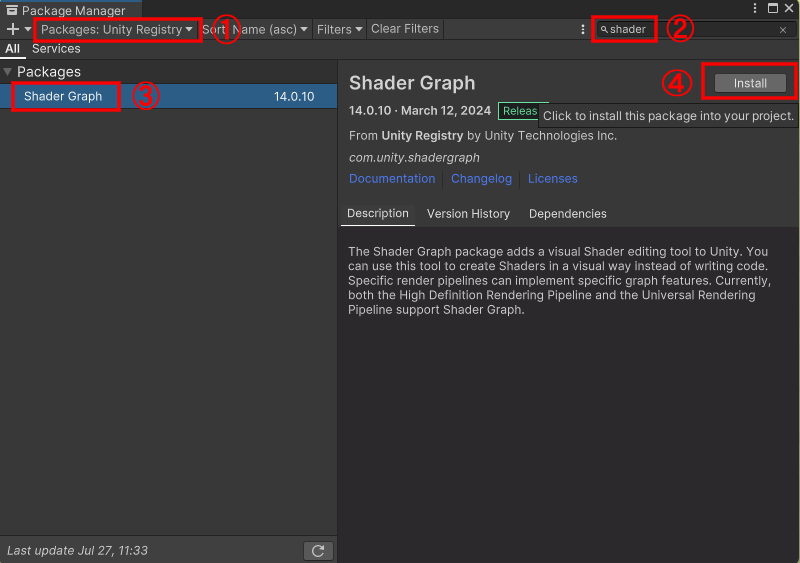Open the Changelog link

pos(481,179)
